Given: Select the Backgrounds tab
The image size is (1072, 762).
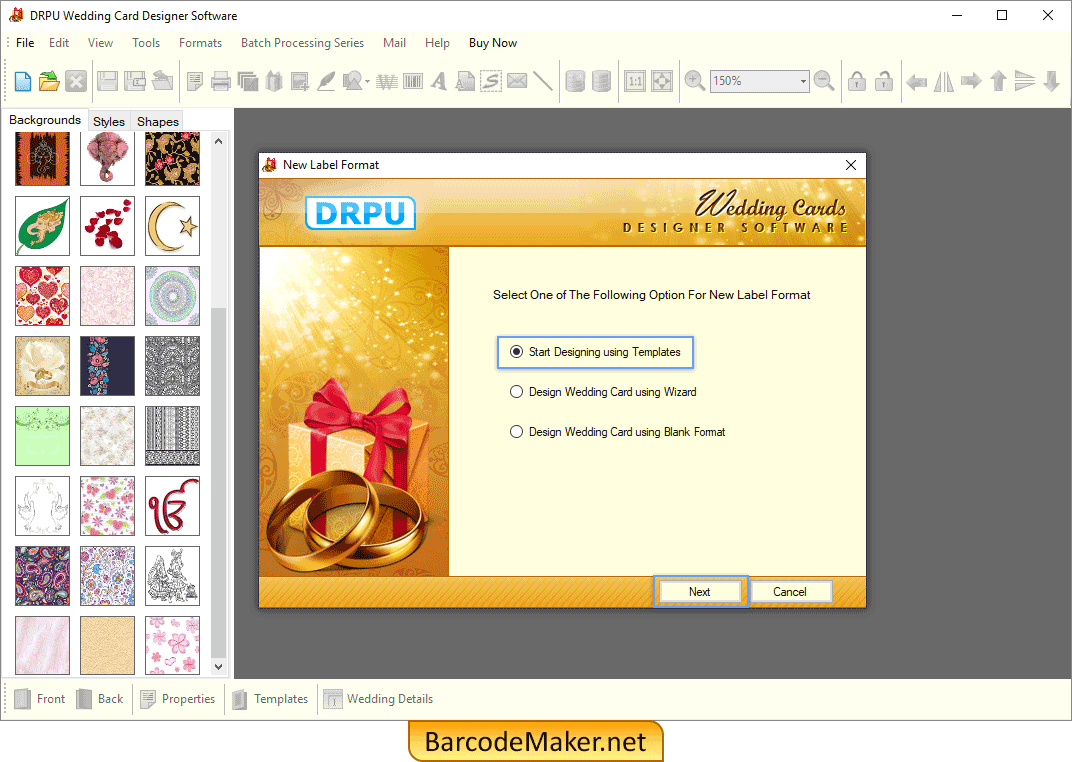Looking at the screenshot, I should coord(45,120).
